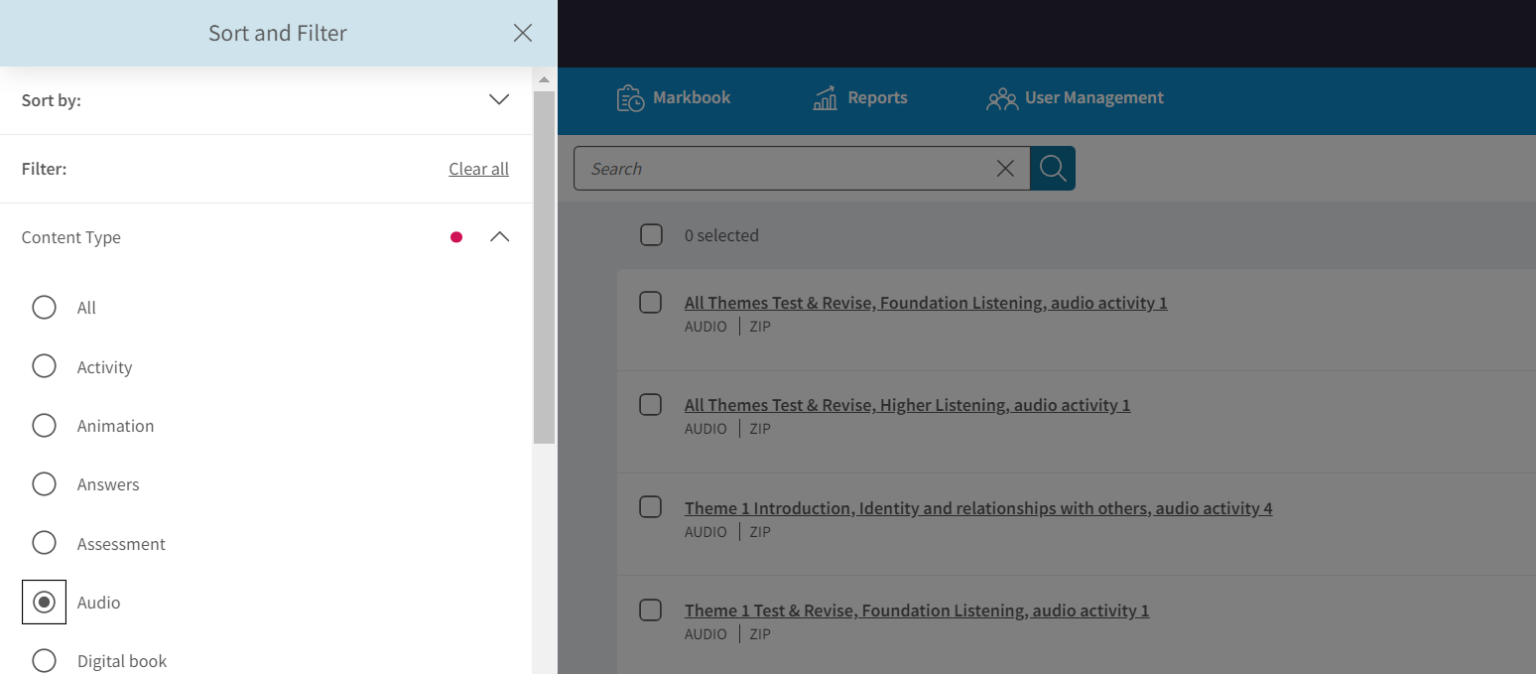This screenshot has height=674, width=1536.
Task: Click the active filter indicator dot on Content Type
Action: (457, 237)
